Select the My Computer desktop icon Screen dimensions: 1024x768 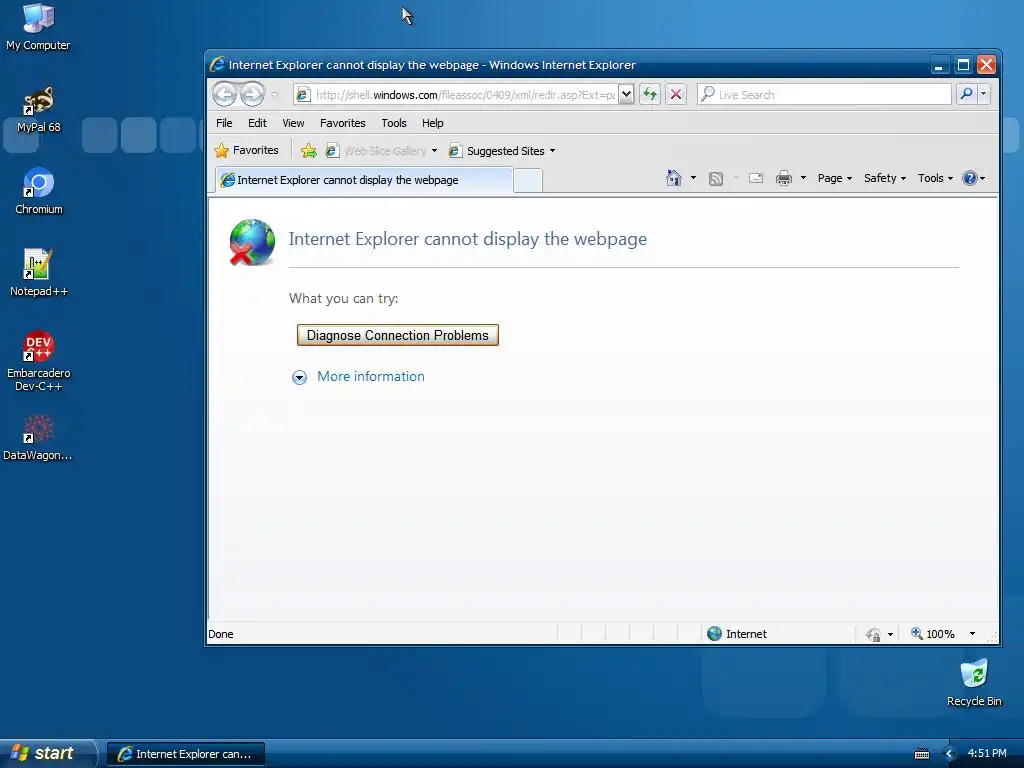(x=39, y=27)
